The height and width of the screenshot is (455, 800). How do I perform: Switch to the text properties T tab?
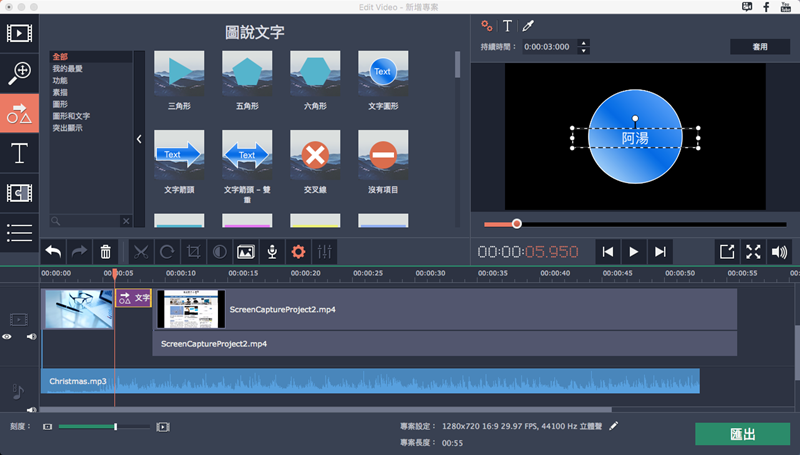507,26
